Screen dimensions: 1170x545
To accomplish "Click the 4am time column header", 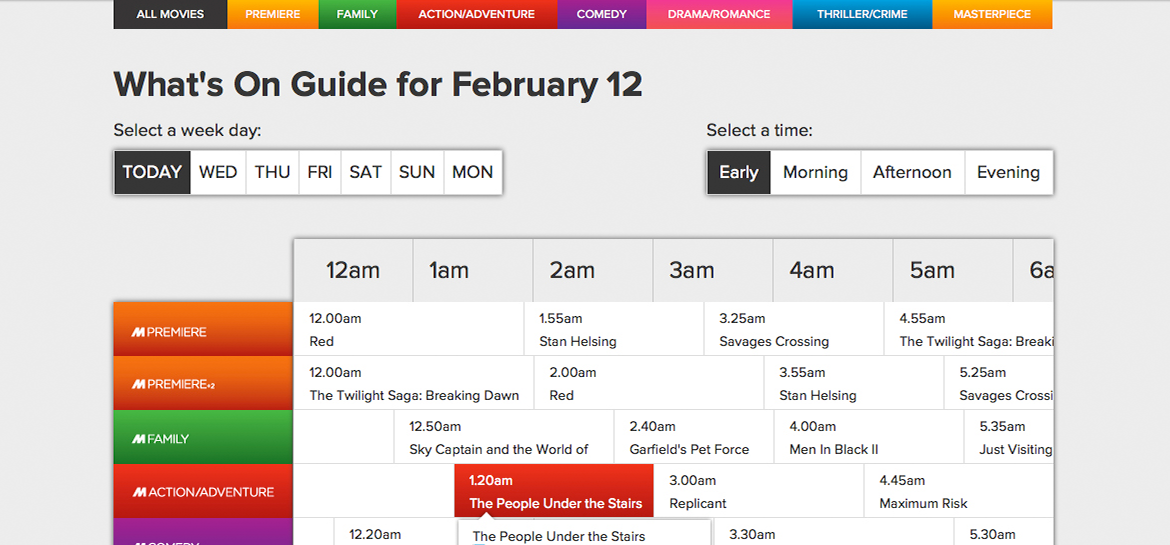I will tap(833, 270).
